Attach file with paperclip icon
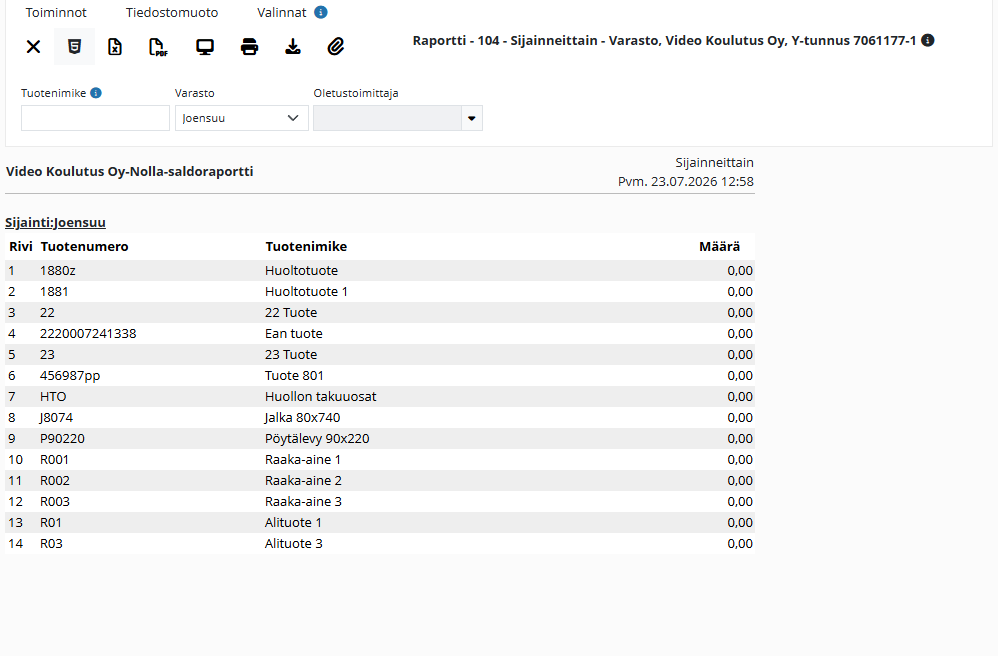The image size is (998, 656). pyautogui.click(x=336, y=46)
